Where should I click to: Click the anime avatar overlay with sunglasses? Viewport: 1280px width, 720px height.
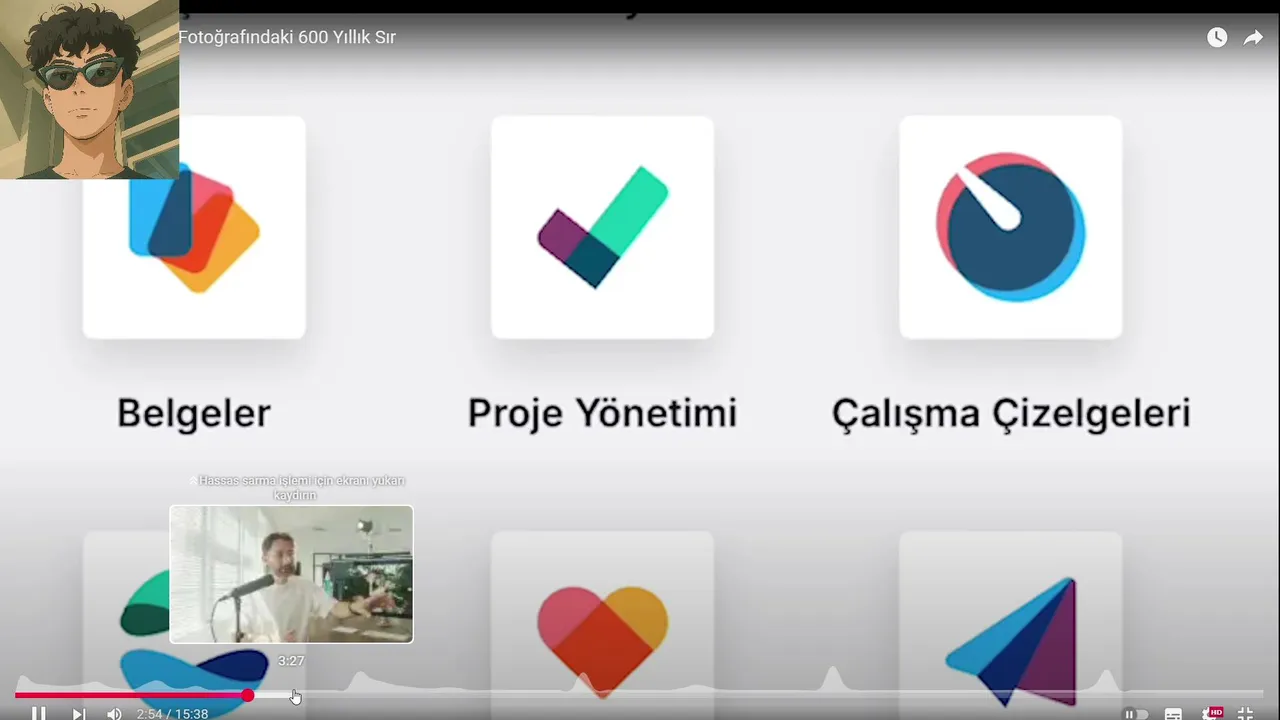tap(90, 90)
